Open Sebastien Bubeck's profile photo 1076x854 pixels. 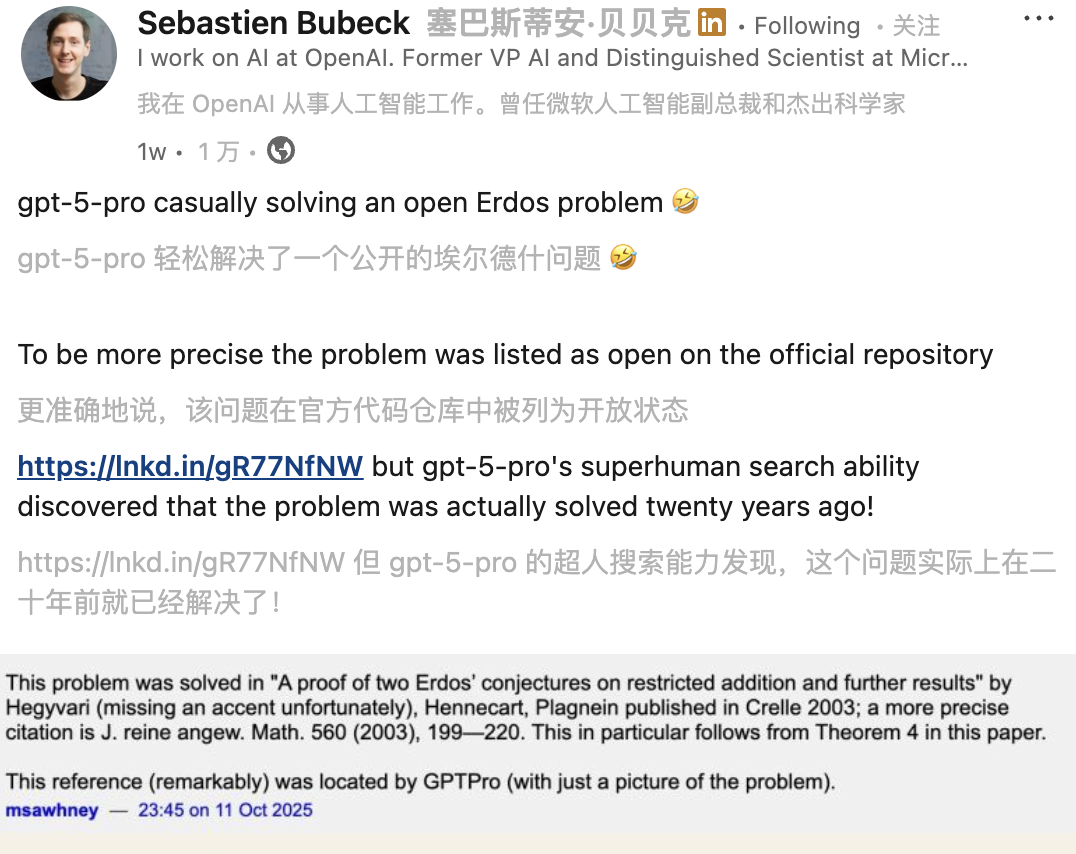click(x=69, y=54)
